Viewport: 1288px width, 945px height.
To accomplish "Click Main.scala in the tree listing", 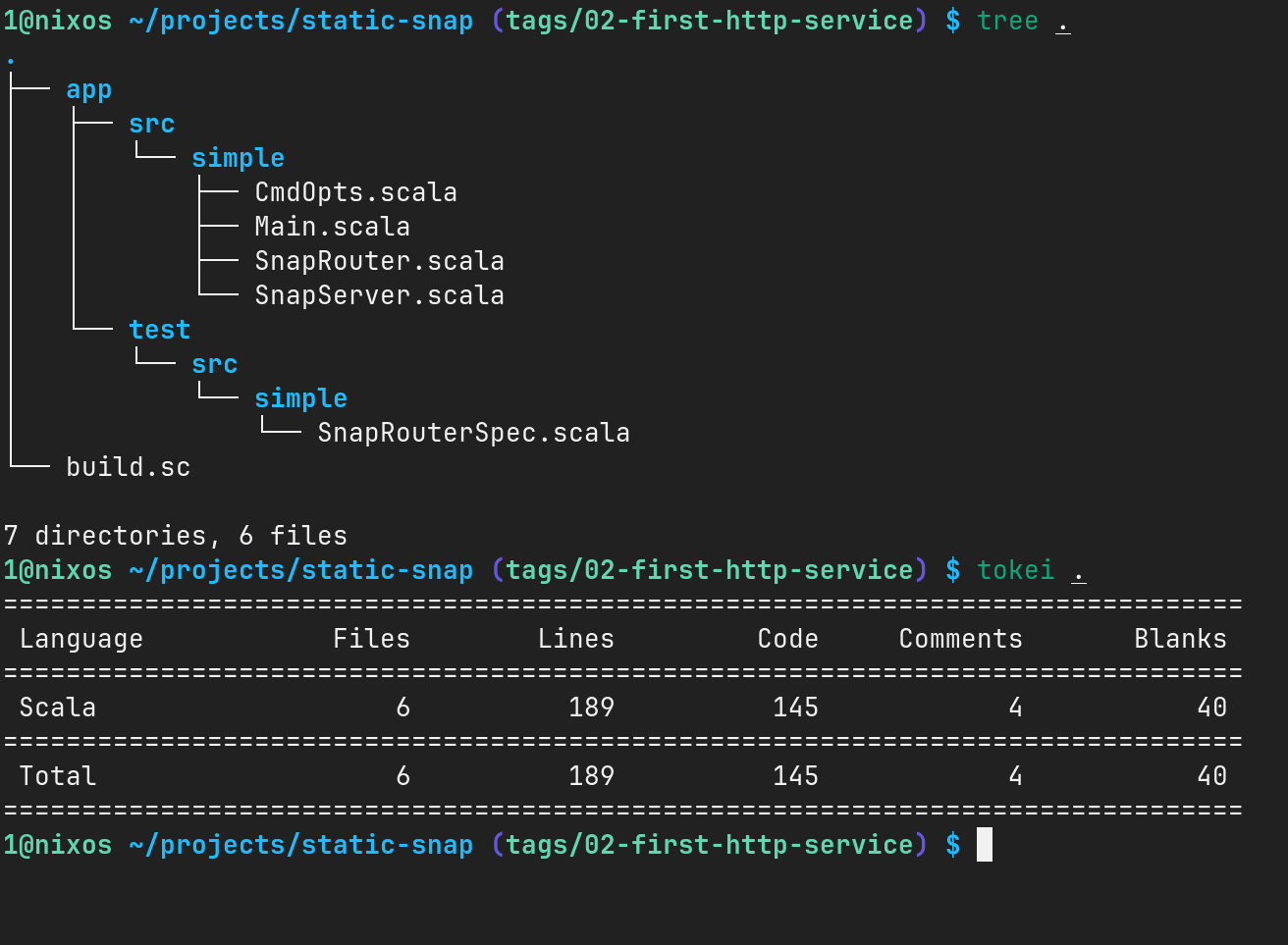I will coord(332,227).
